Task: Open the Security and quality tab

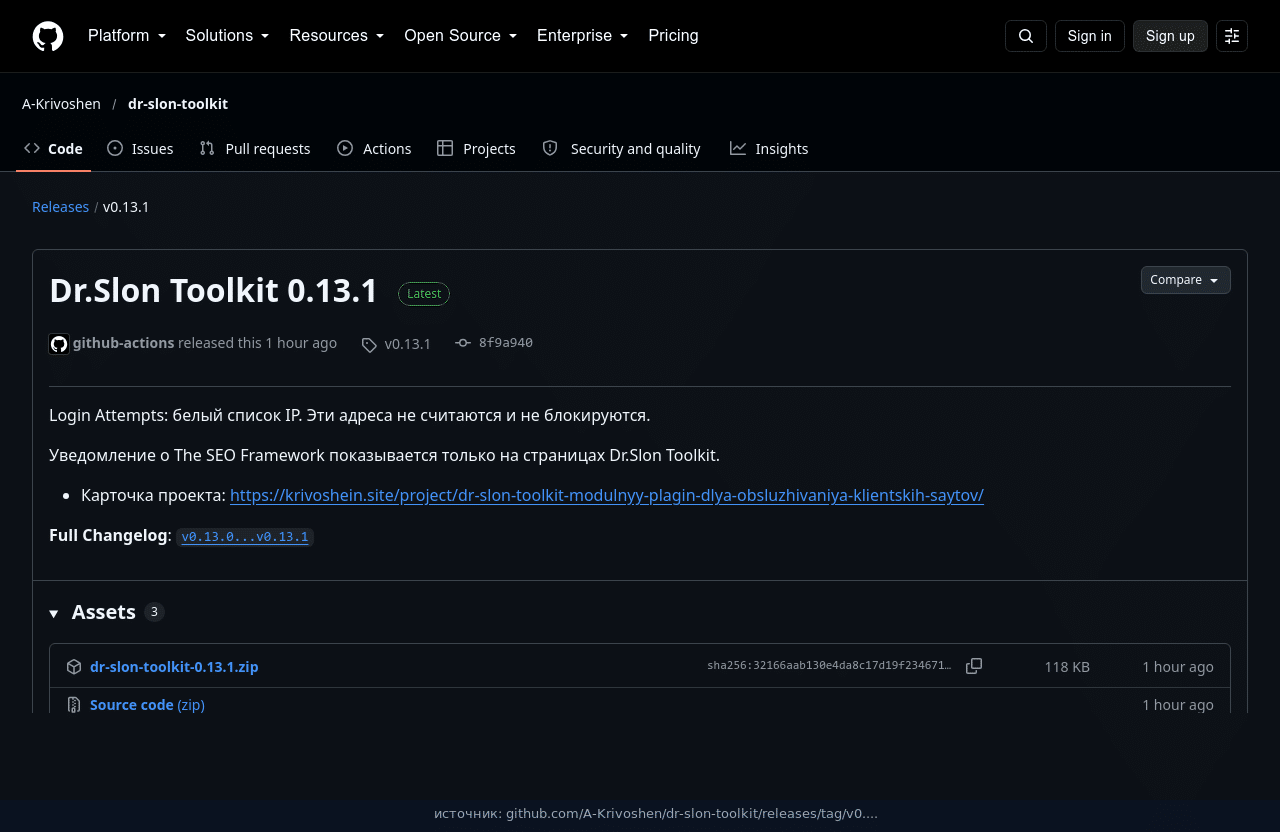Action: [621, 149]
